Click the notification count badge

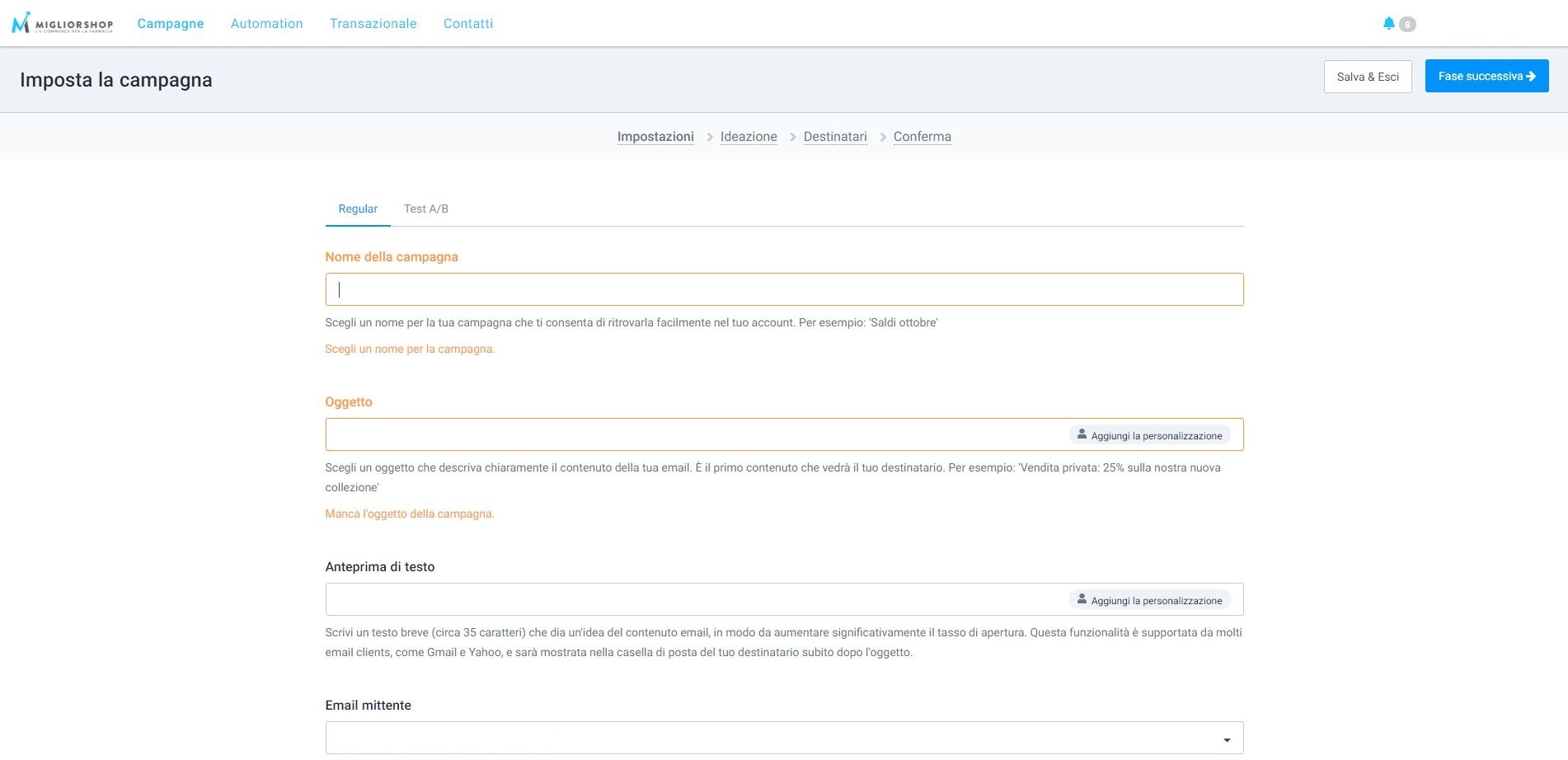[x=1407, y=25]
